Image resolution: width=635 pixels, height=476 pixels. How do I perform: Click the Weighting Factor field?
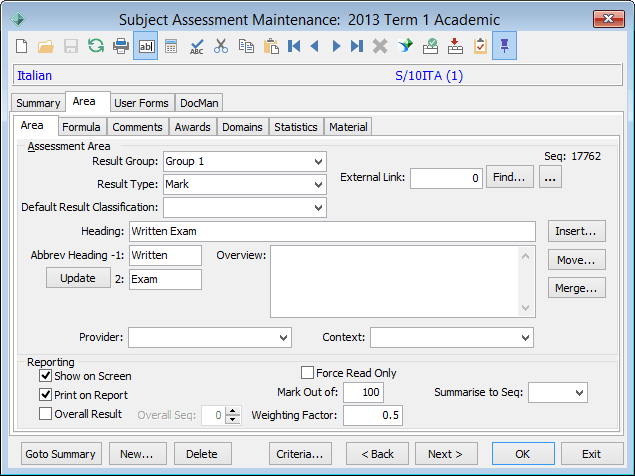click(x=373, y=415)
